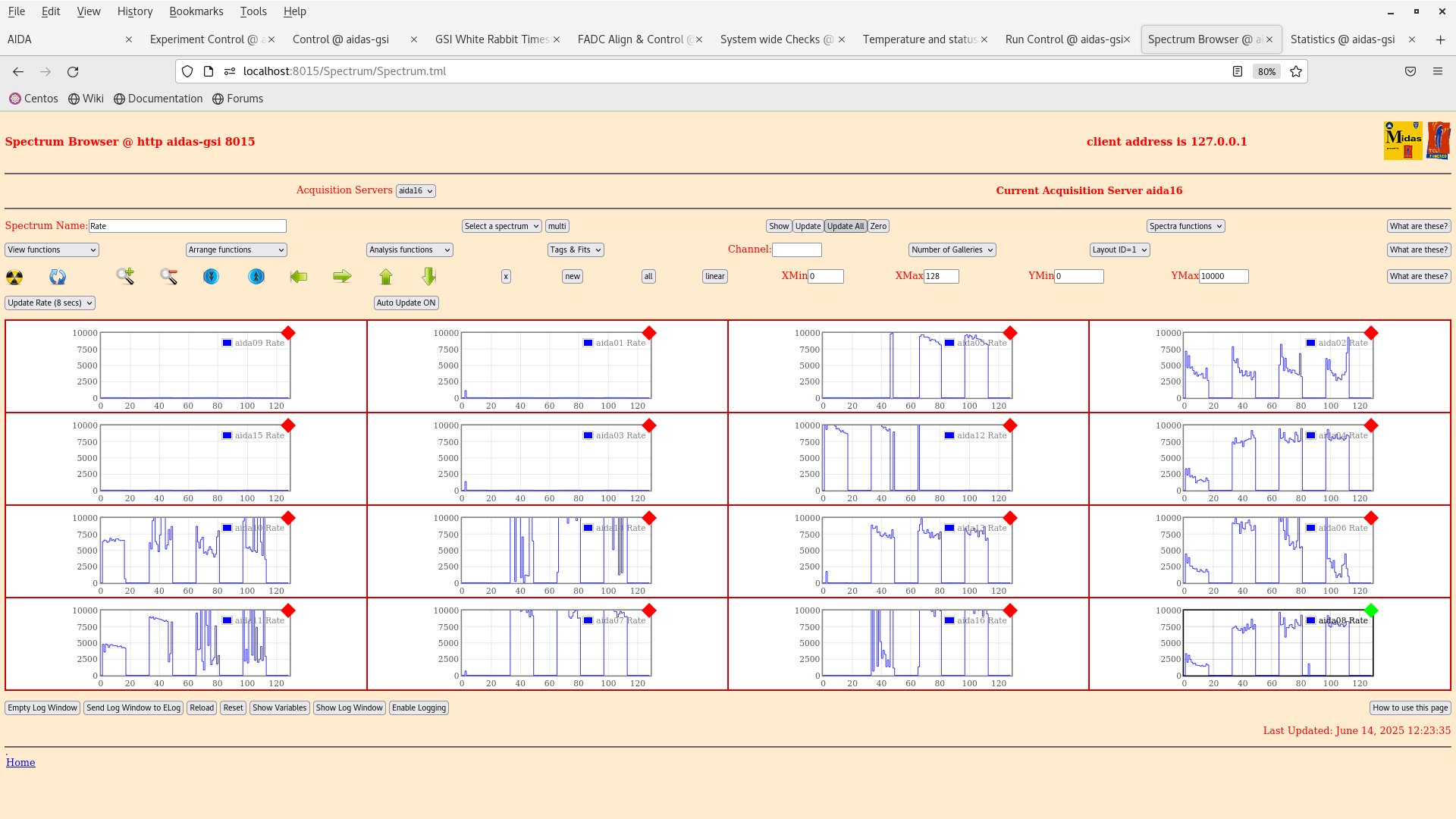Click the blue double down arrow icon
The width and height of the screenshot is (1456, 819).
(212, 277)
